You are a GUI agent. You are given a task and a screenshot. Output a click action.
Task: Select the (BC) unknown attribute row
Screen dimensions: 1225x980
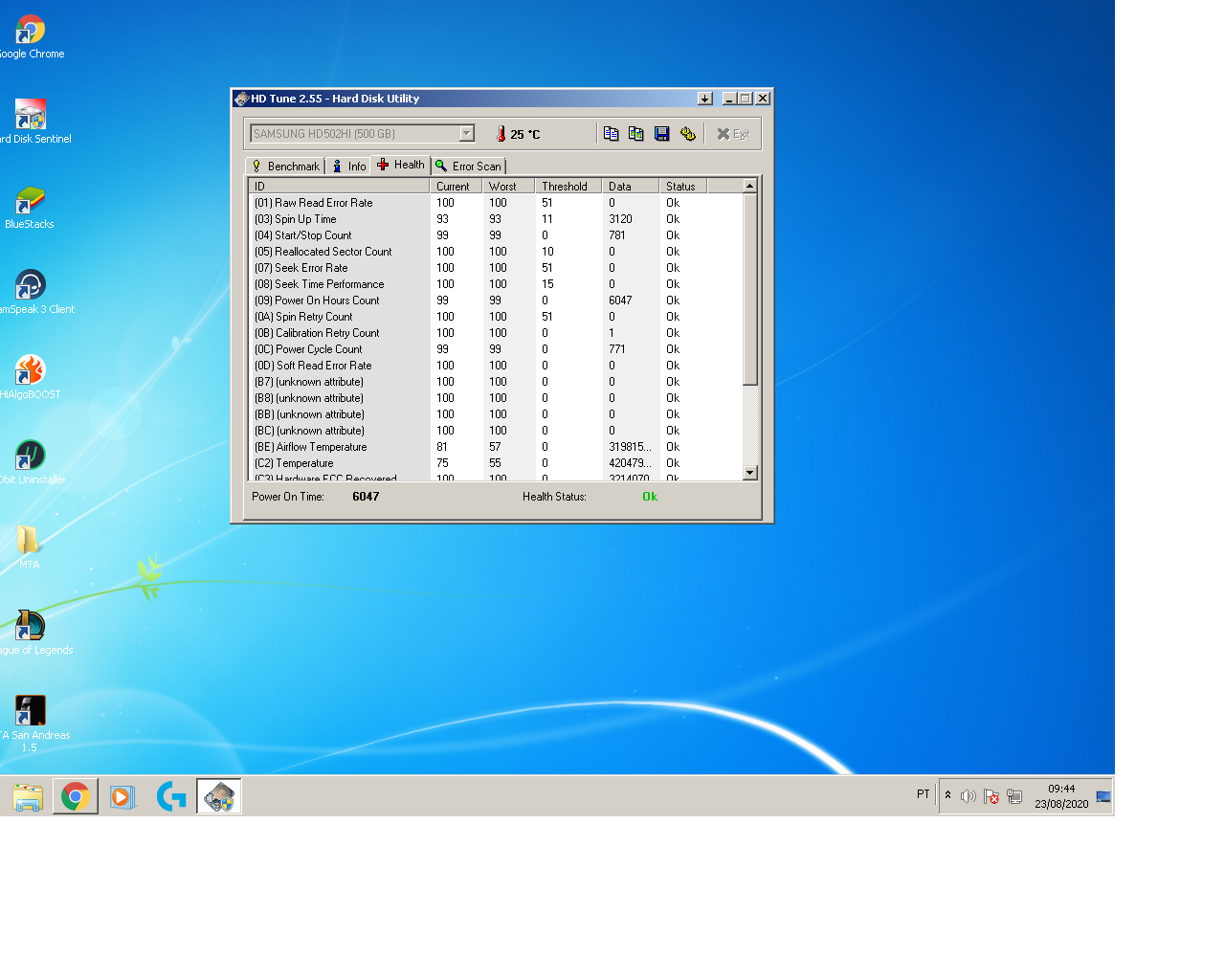(x=495, y=431)
